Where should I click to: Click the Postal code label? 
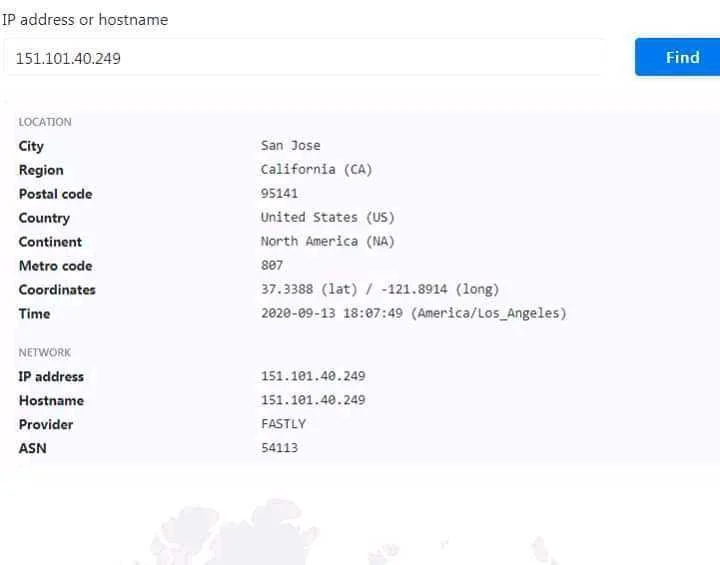pos(56,194)
